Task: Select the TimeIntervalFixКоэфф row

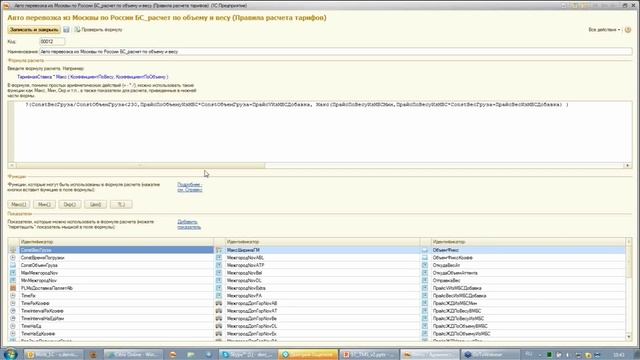Action: point(116,311)
